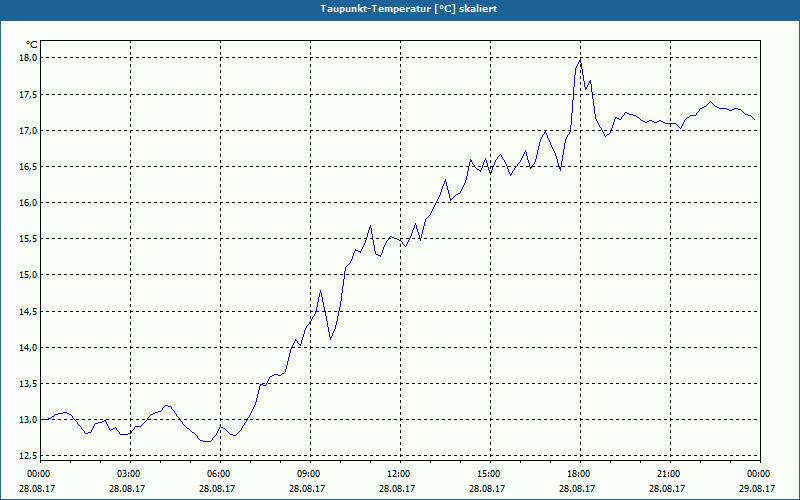This screenshot has height=500, width=800.
Task: Click the '12:00' time axis label
Action: 400,474
